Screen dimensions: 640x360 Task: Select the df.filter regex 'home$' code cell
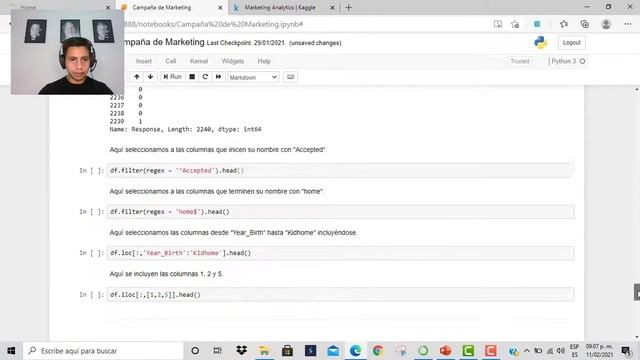point(340,212)
